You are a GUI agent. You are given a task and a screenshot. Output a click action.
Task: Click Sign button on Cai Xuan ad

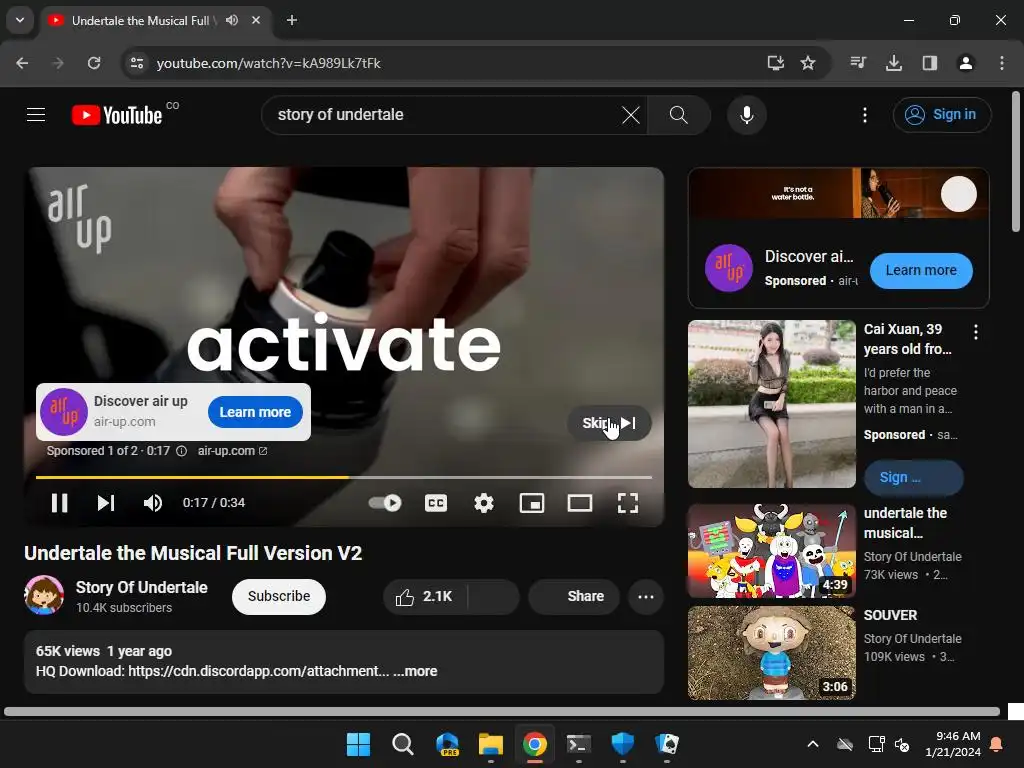(x=913, y=477)
